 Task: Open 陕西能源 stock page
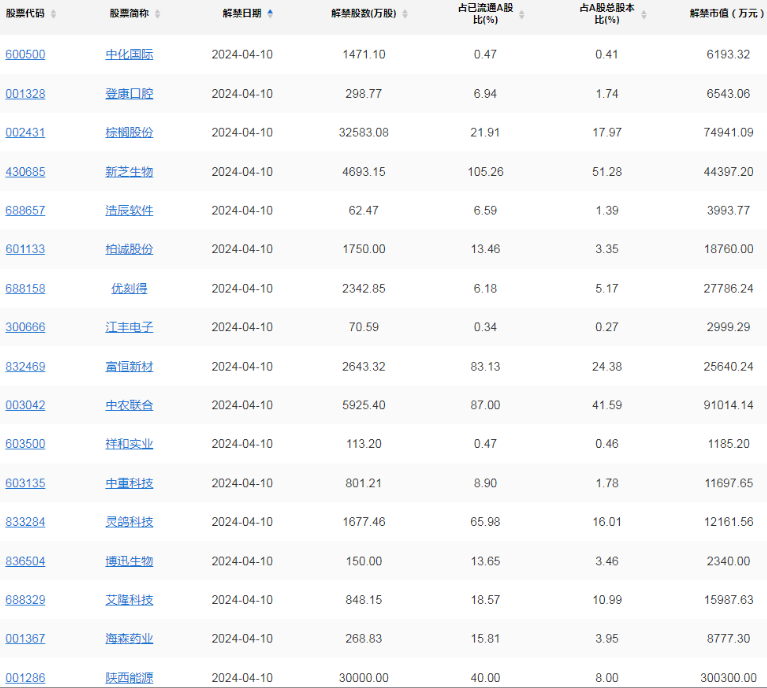129,678
